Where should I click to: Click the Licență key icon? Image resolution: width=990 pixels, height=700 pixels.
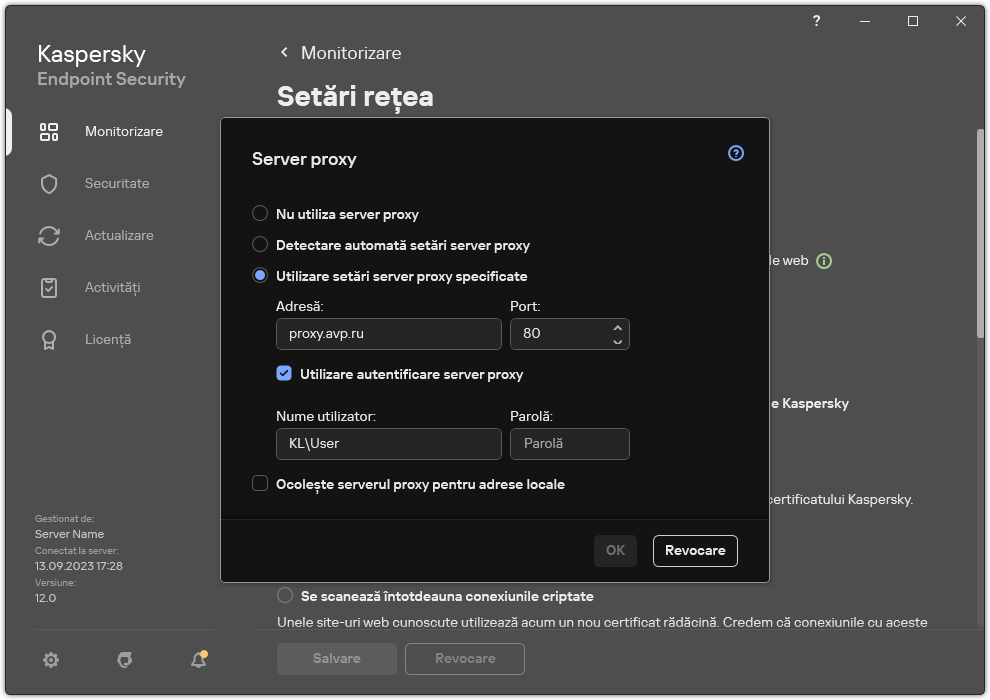[x=49, y=339]
